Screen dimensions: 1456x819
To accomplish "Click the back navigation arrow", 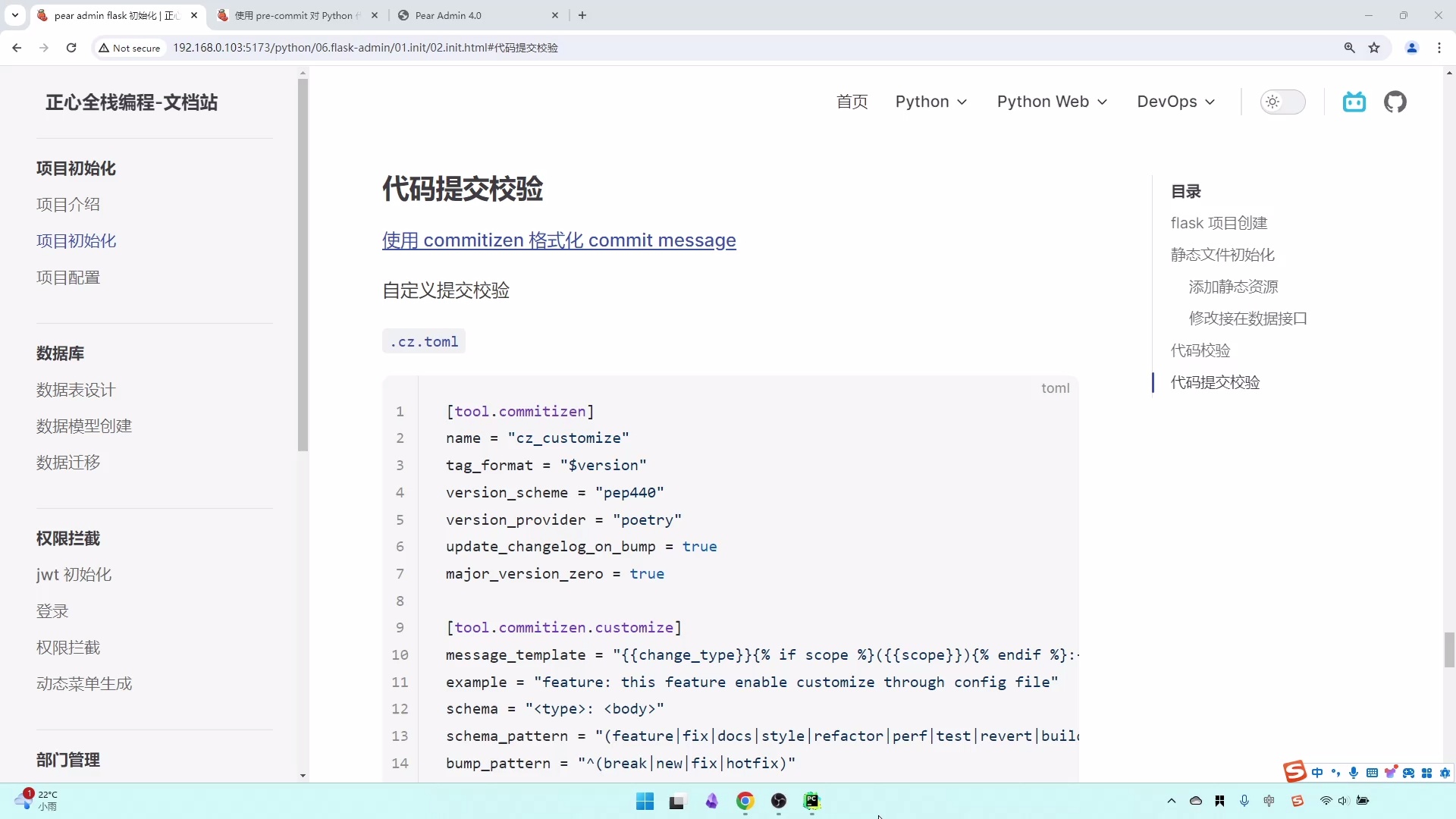I will click(17, 47).
